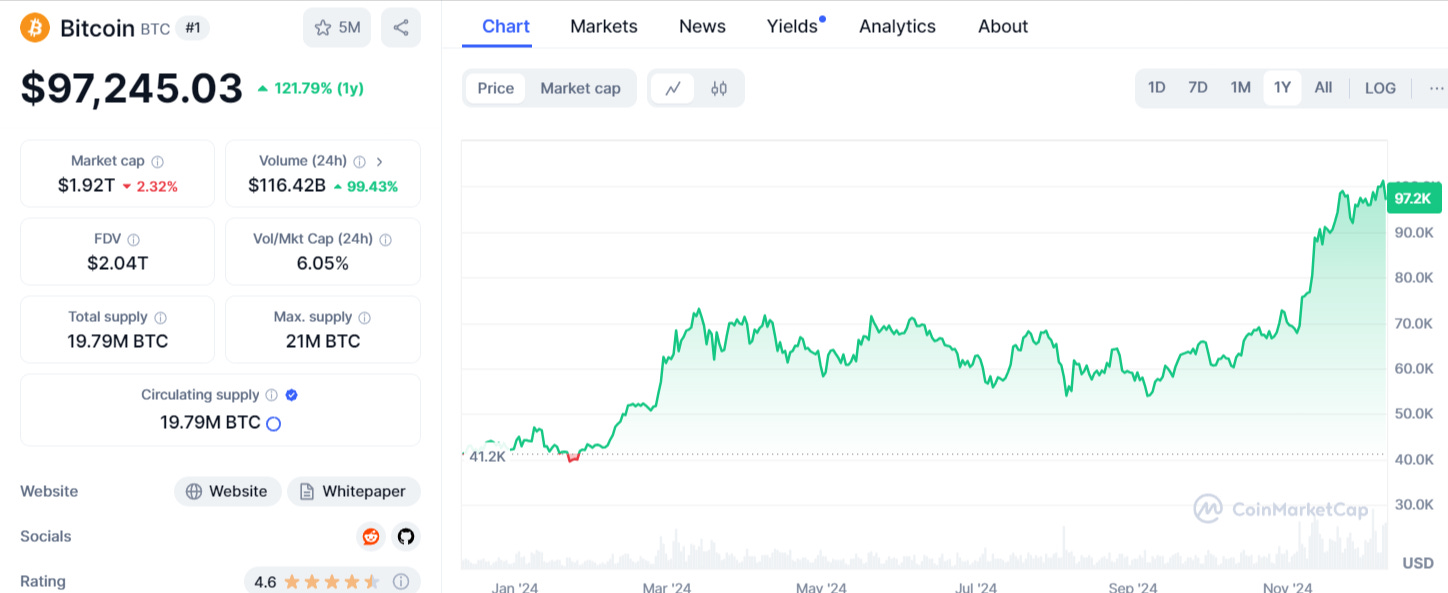Switch to candlestick chart icon

pos(719,88)
